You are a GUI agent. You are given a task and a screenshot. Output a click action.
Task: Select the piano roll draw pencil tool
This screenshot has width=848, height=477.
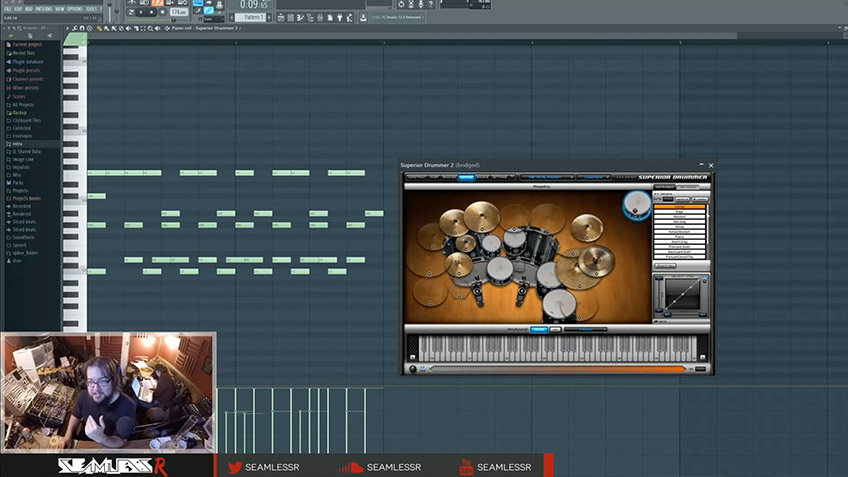pyautogui.click(x=99, y=28)
